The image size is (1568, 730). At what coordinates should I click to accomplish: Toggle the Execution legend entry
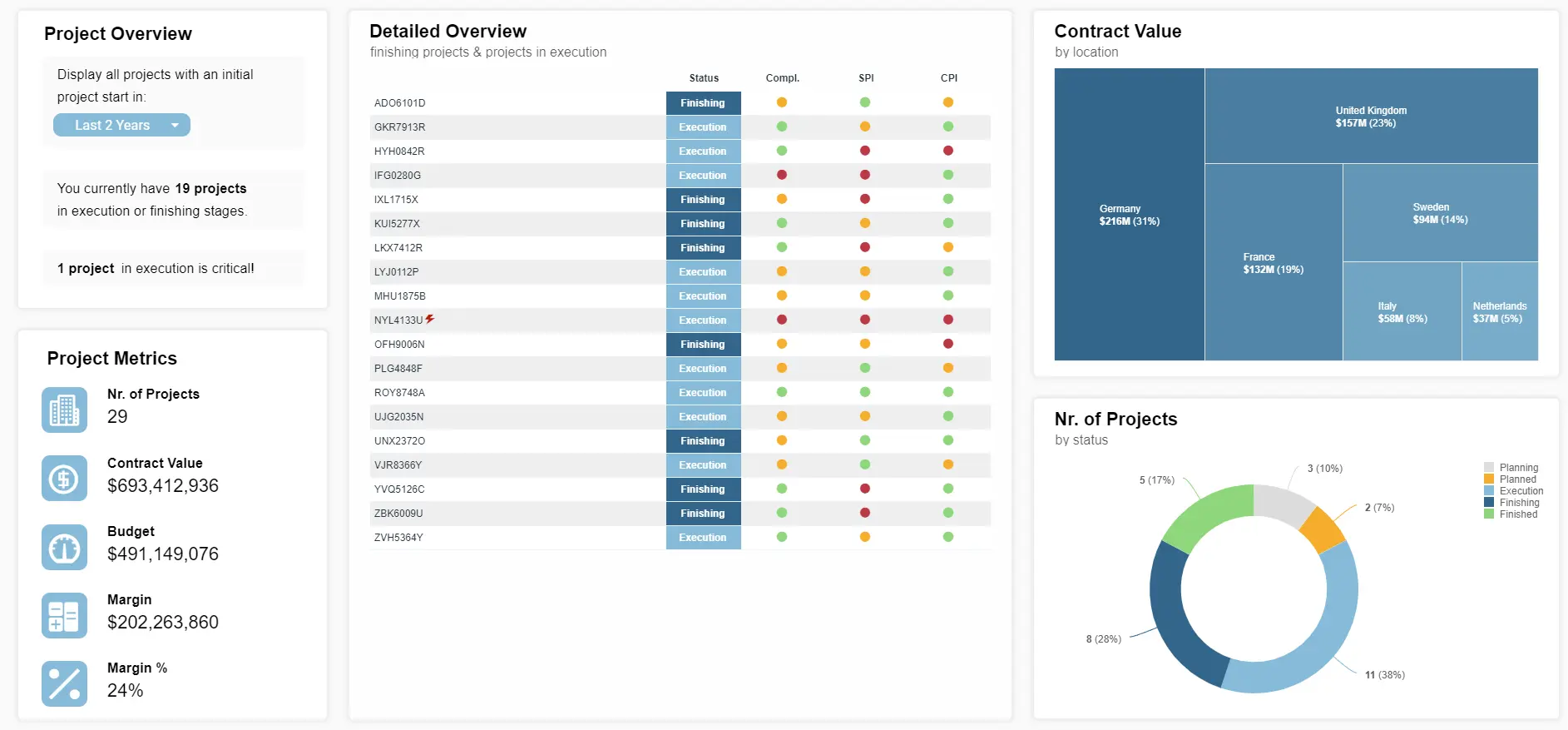click(1513, 491)
